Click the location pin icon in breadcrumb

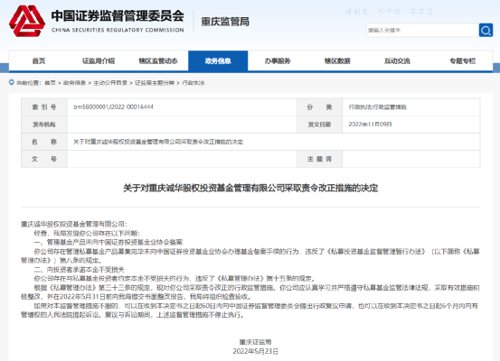click(x=12, y=82)
